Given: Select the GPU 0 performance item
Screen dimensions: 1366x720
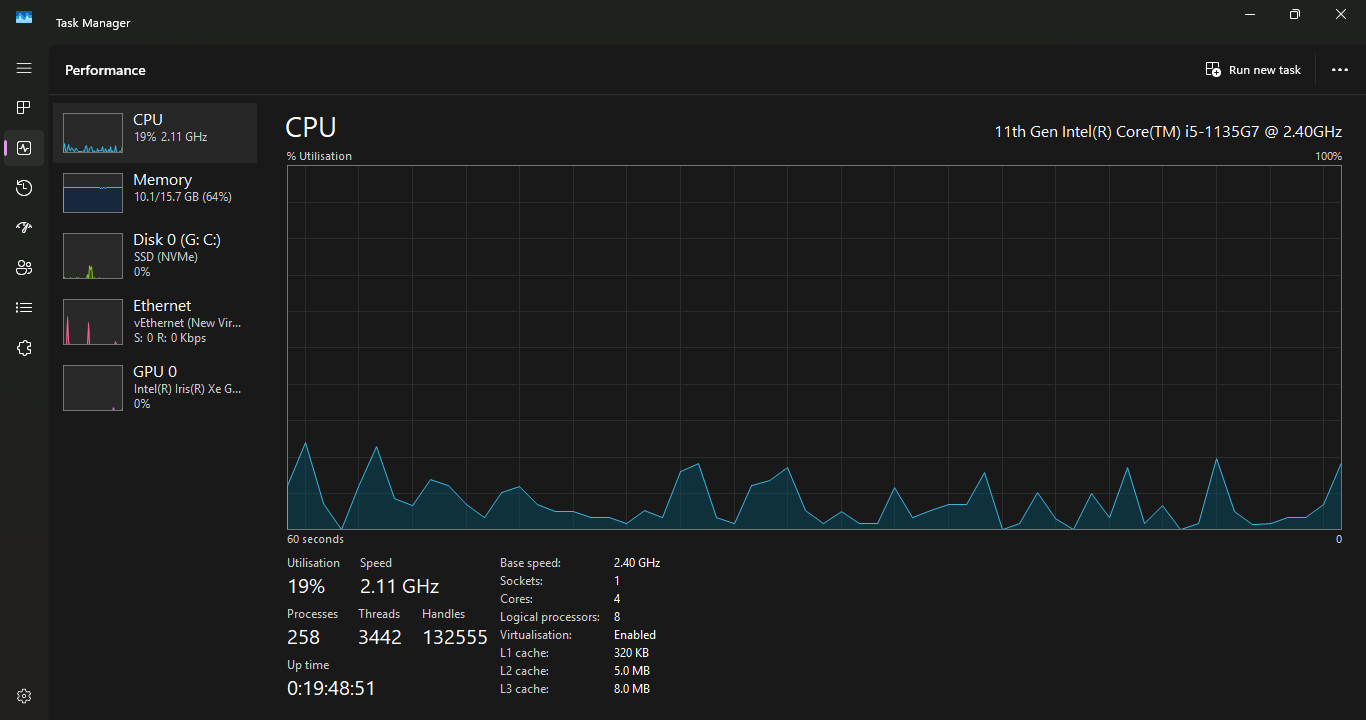Looking at the screenshot, I should [x=155, y=387].
